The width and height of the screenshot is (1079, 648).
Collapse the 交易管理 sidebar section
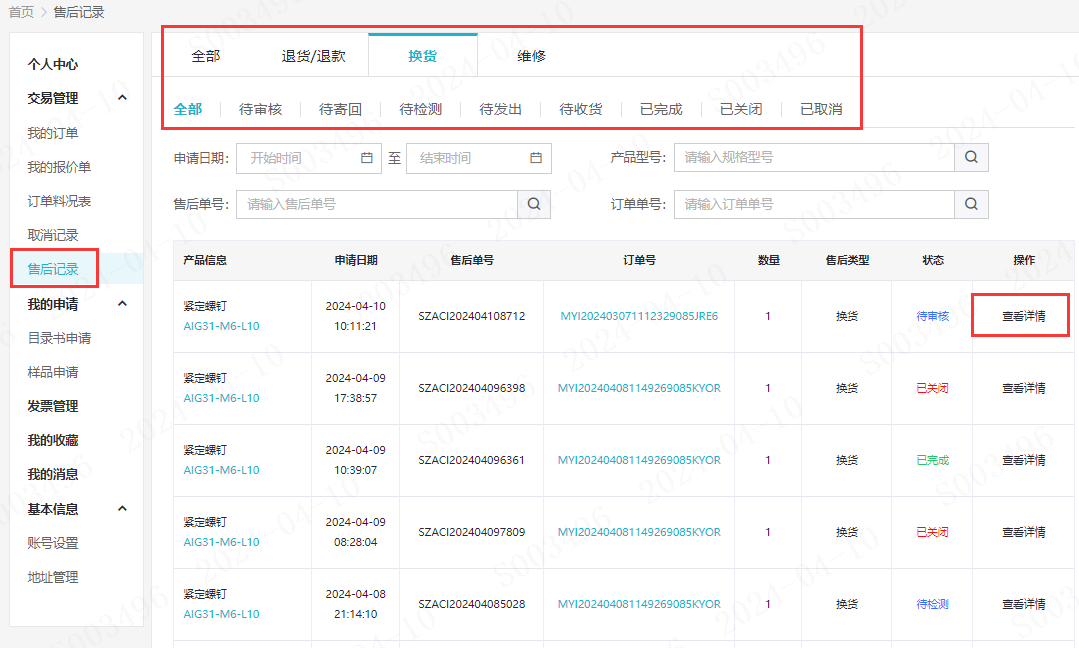tap(123, 98)
